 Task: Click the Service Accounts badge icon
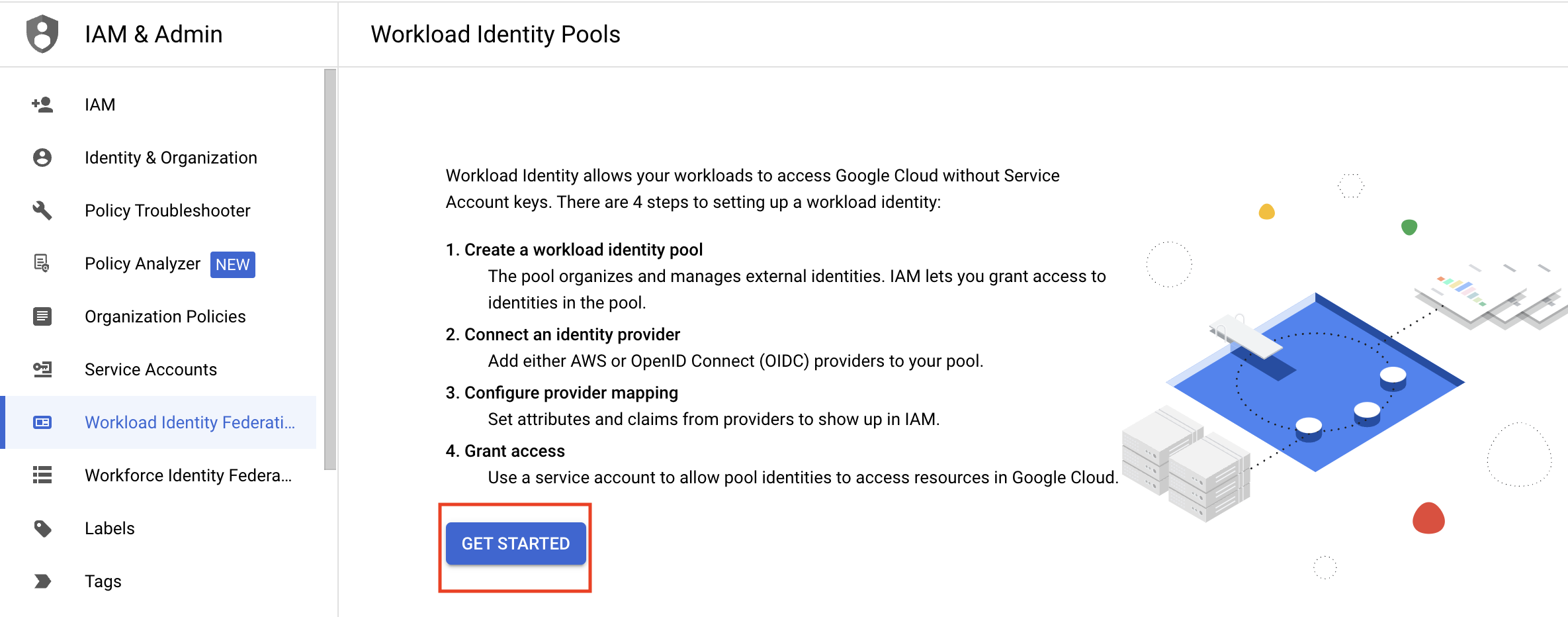tap(42, 369)
